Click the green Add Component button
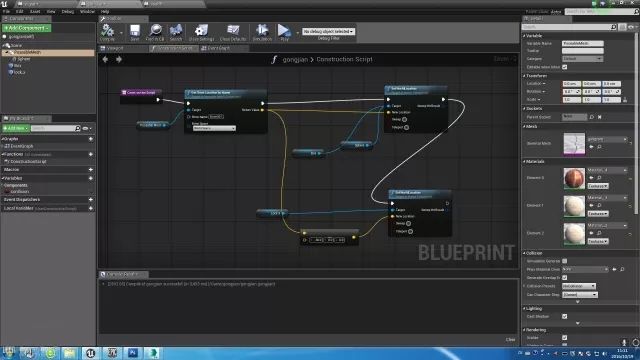640x360 pixels. pyautogui.click(x=27, y=28)
